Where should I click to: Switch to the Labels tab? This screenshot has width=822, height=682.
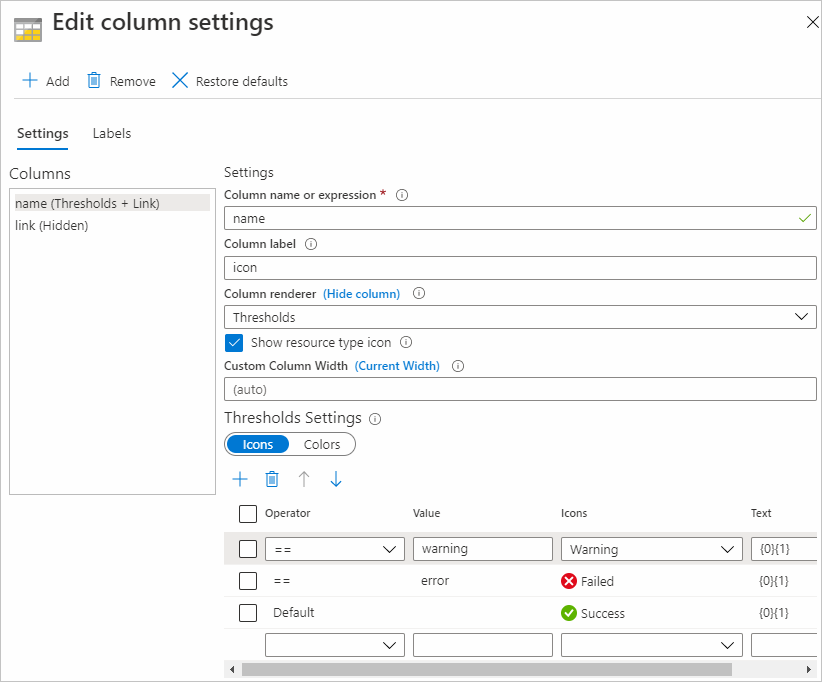112,133
